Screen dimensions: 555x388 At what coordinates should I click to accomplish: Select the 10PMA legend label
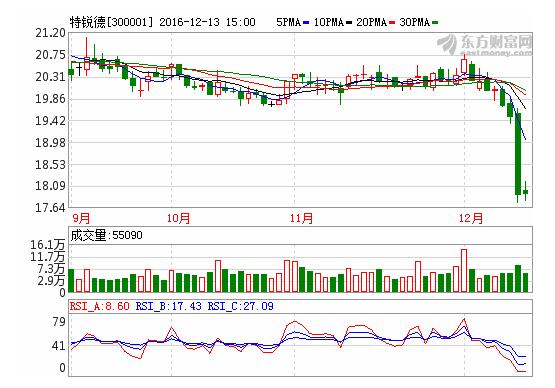[x=329, y=22]
